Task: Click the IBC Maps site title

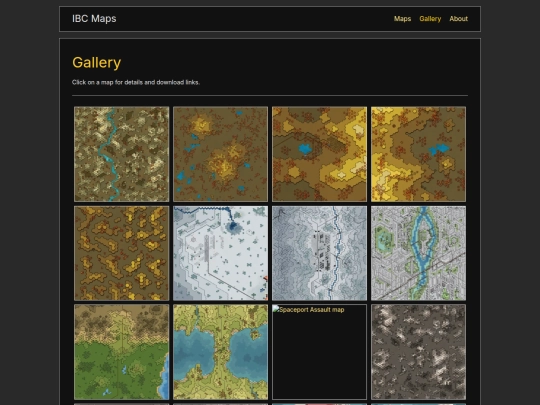Action: [94, 19]
